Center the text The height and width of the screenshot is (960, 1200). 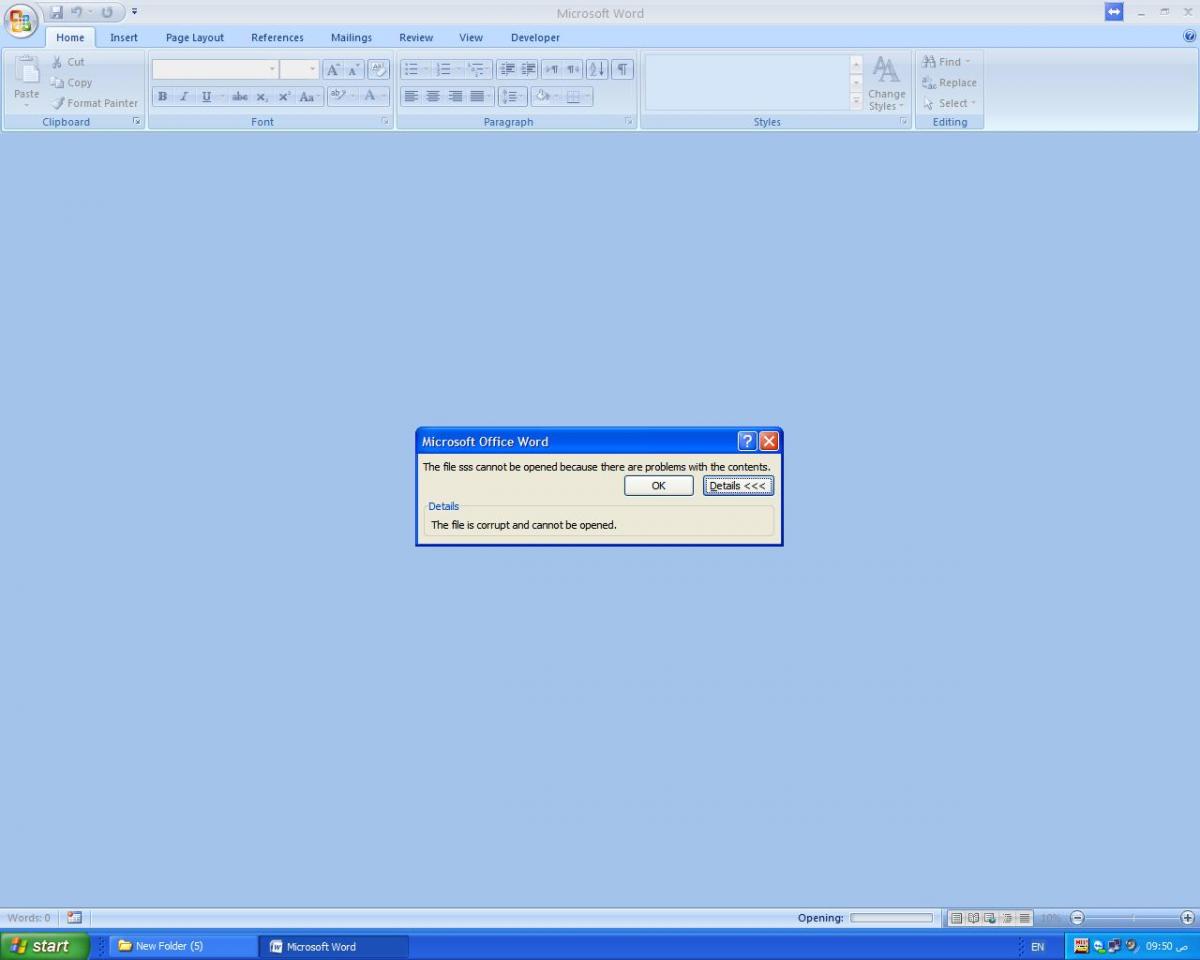(433, 97)
